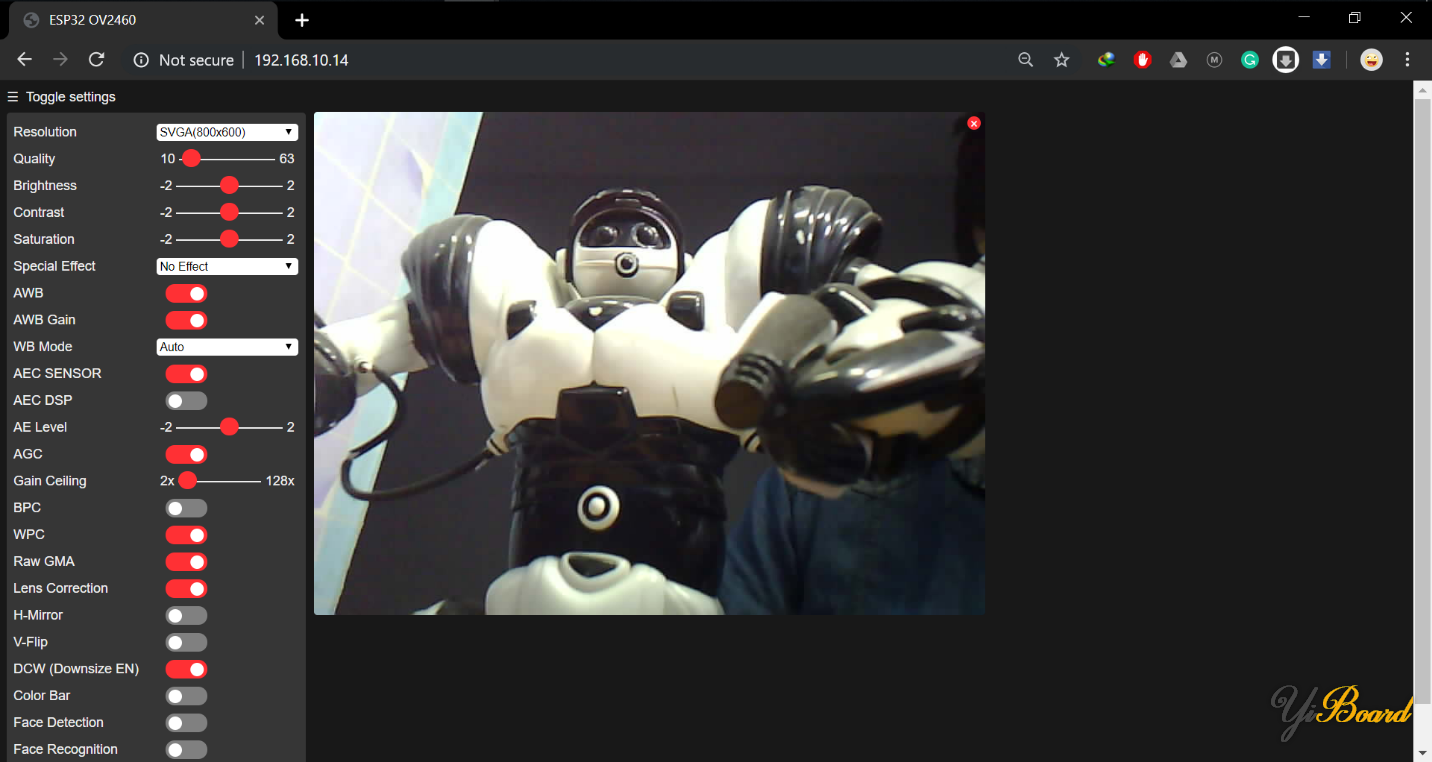
Task: Open the Google Drive extension icon
Action: pyautogui.click(x=1178, y=60)
